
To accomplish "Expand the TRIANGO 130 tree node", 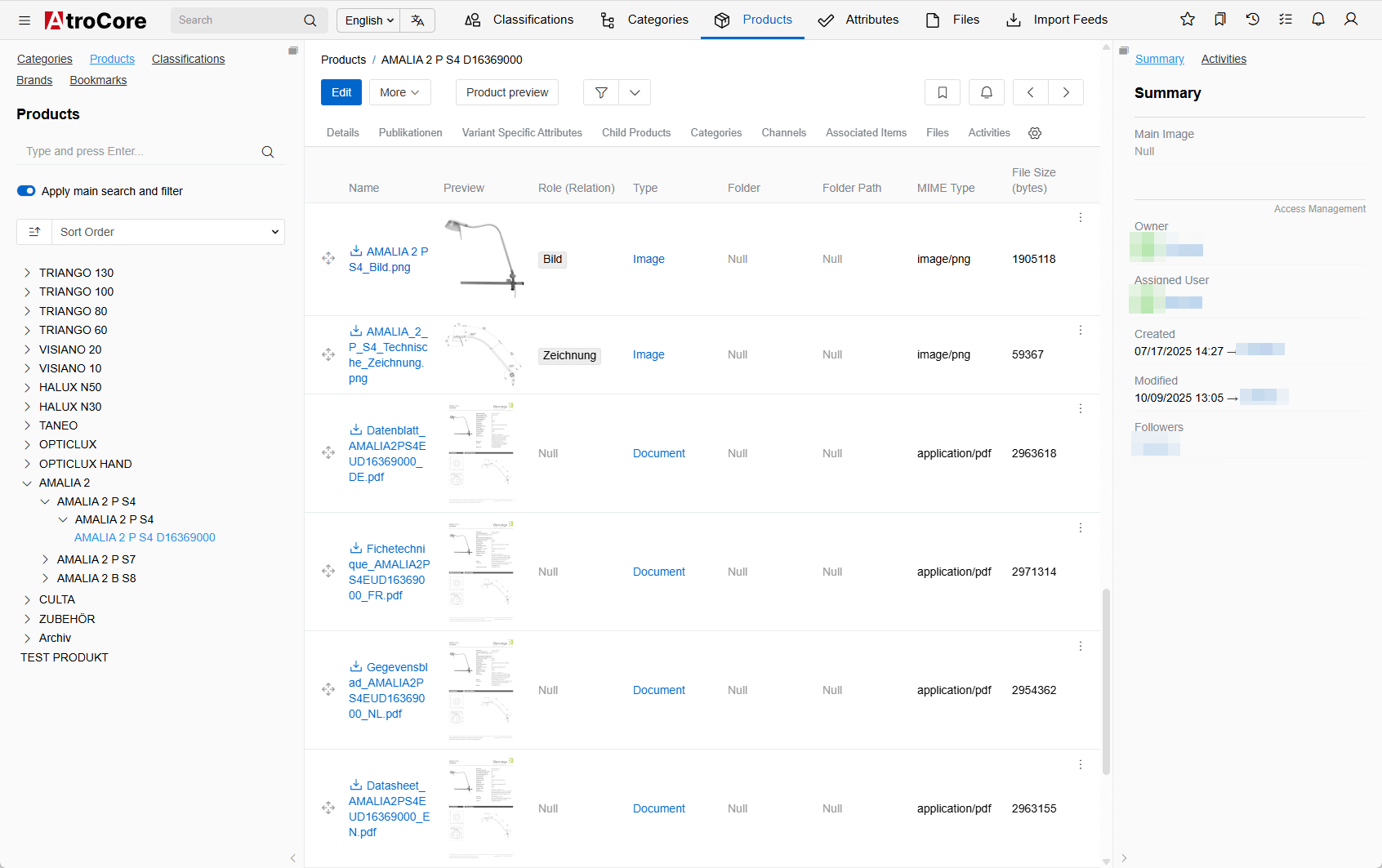I will coord(27,273).
